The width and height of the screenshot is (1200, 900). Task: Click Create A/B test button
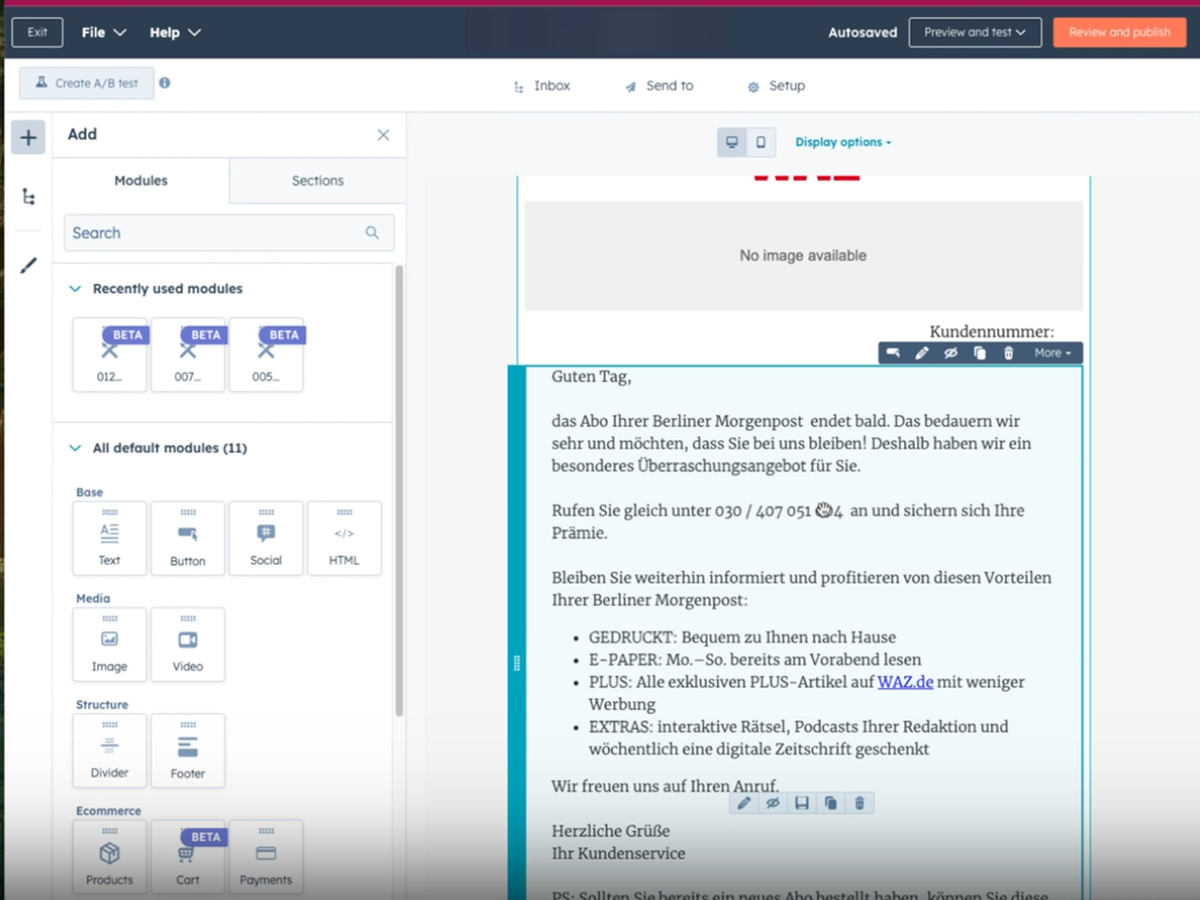[87, 83]
